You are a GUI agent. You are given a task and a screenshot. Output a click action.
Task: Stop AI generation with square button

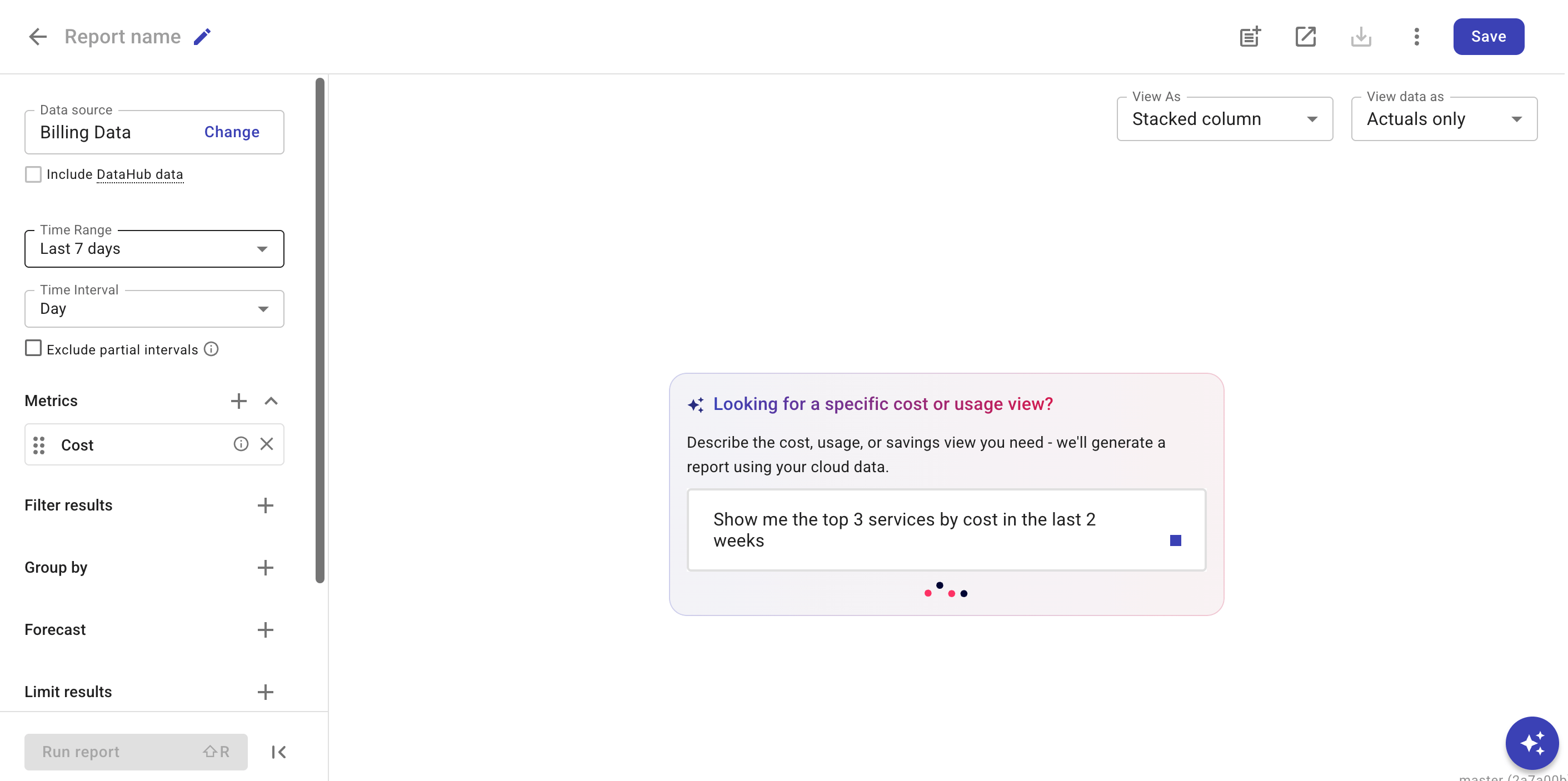(x=1175, y=540)
